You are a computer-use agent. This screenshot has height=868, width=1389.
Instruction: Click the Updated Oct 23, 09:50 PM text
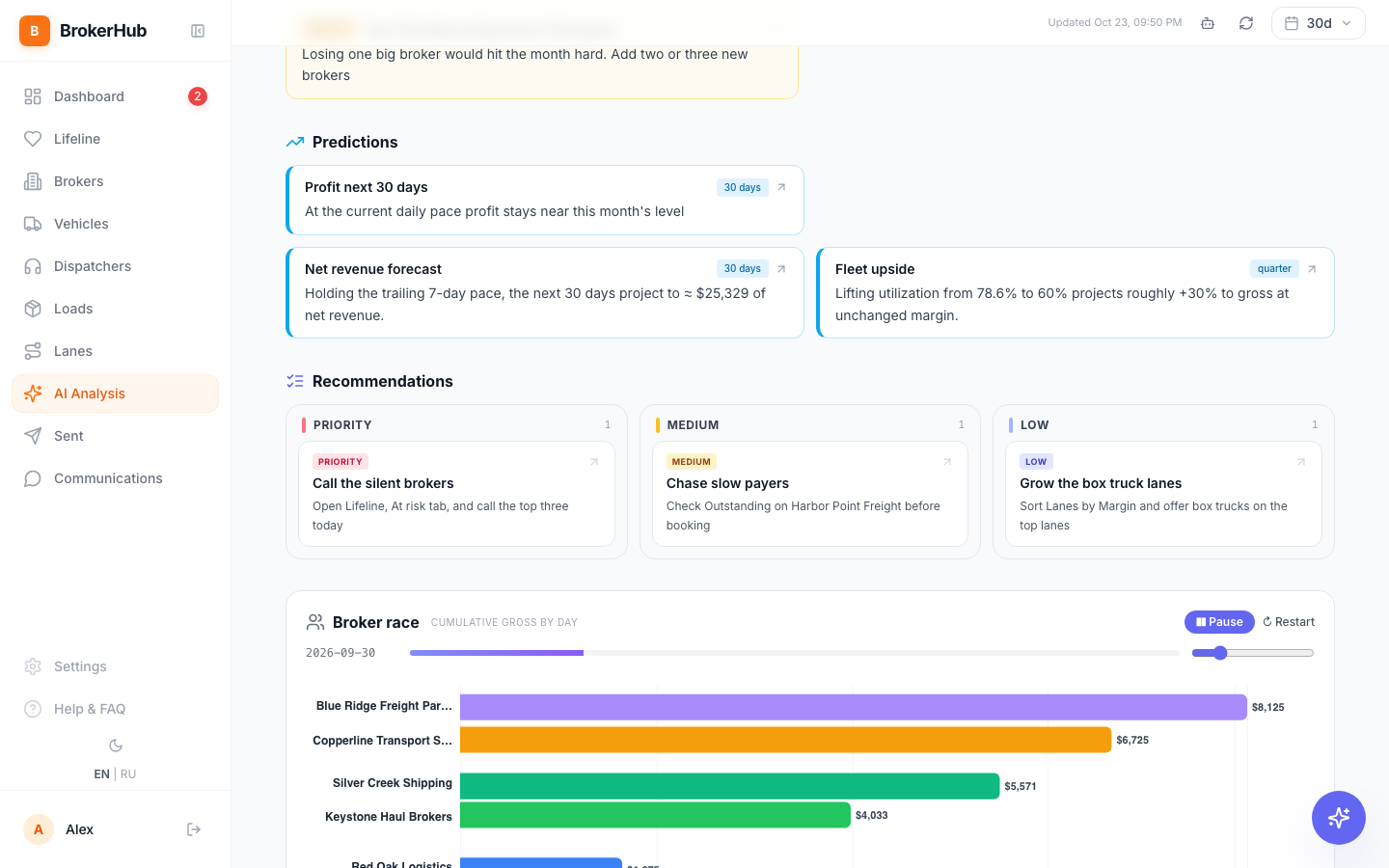click(1115, 23)
